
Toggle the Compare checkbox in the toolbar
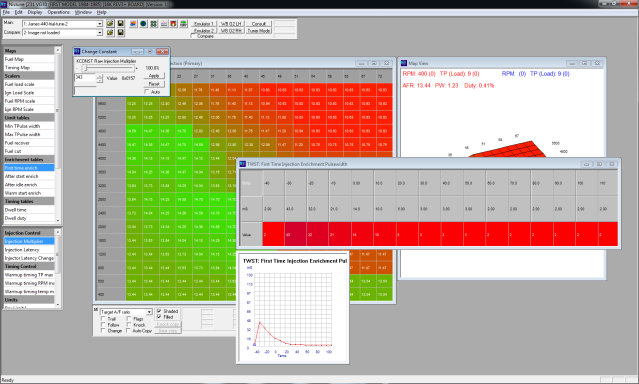click(x=194, y=36)
